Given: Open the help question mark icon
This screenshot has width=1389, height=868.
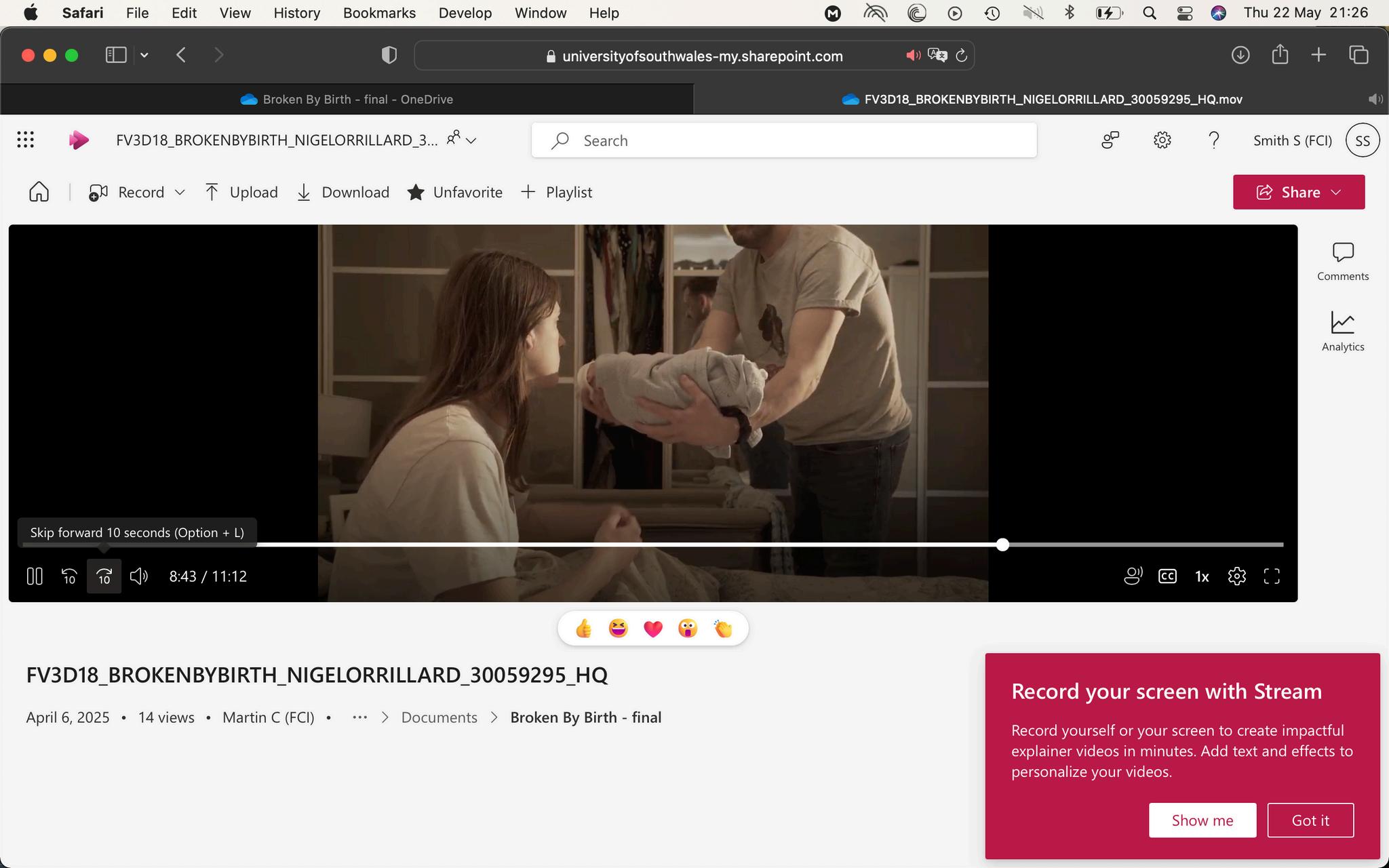Looking at the screenshot, I should [1213, 140].
